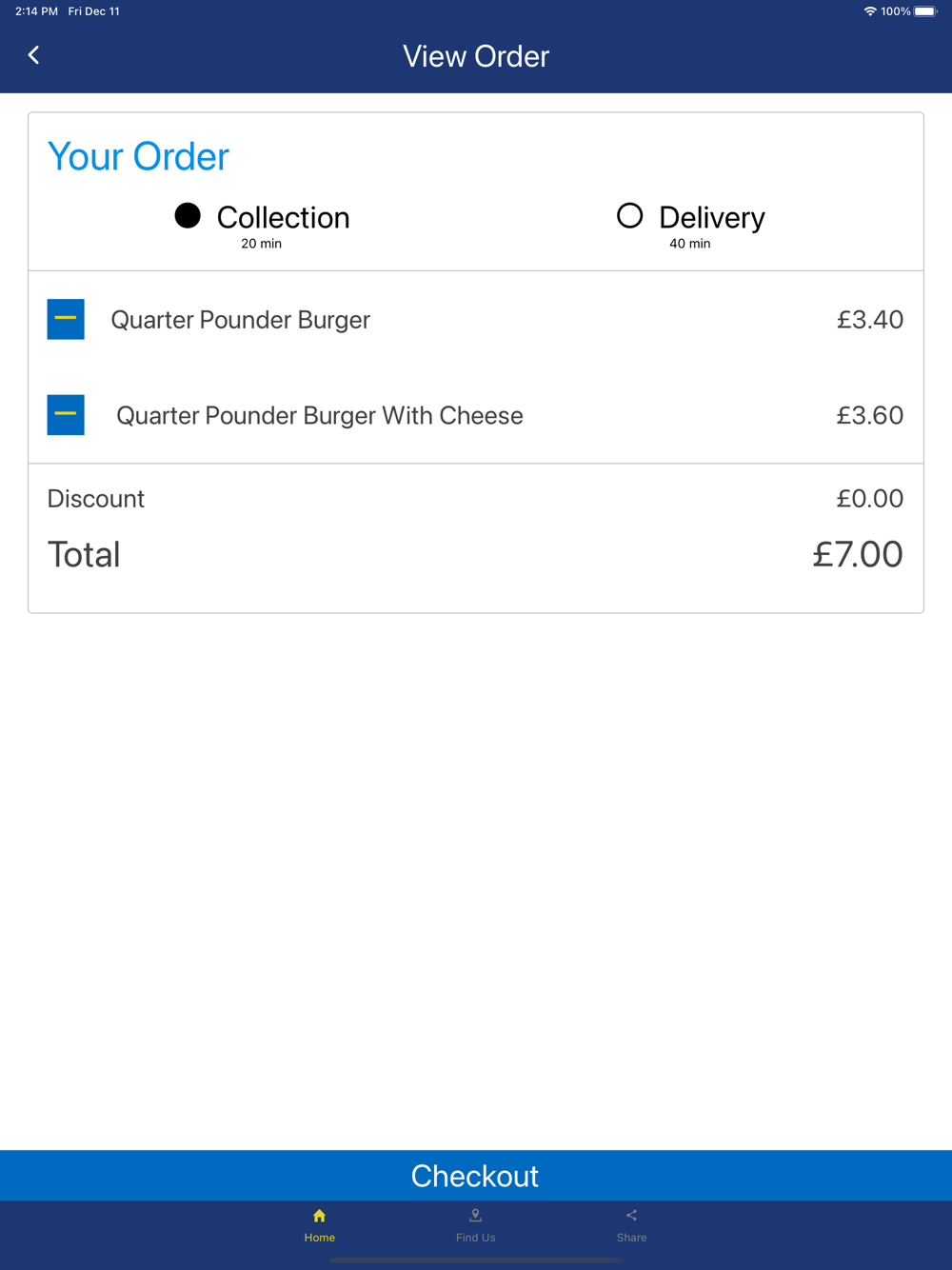Tap the Quarter Pounder Burger With Cheese name
The image size is (952, 1270).
click(x=319, y=416)
